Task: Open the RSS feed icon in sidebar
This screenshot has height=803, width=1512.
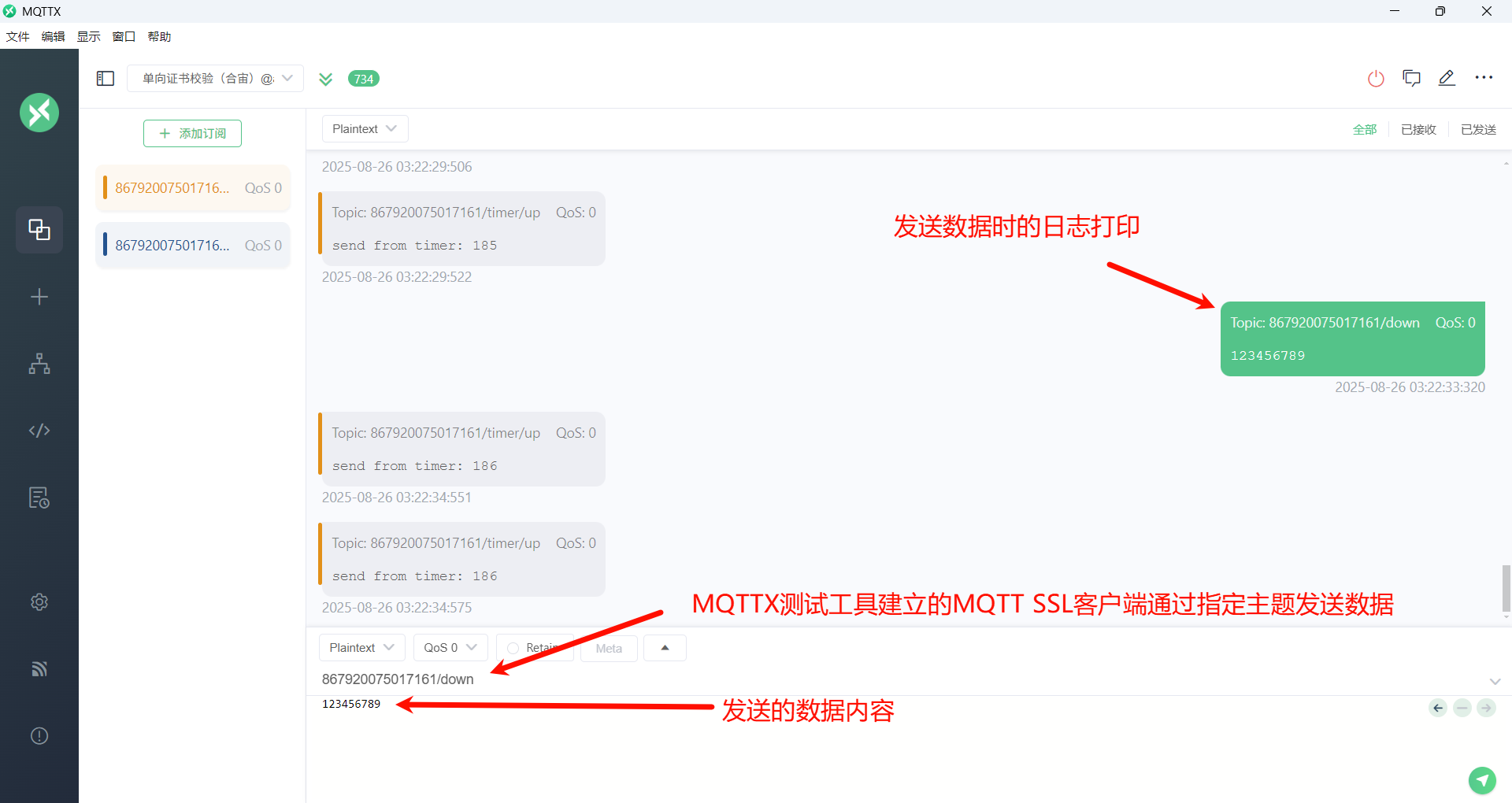Action: click(39, 669)
